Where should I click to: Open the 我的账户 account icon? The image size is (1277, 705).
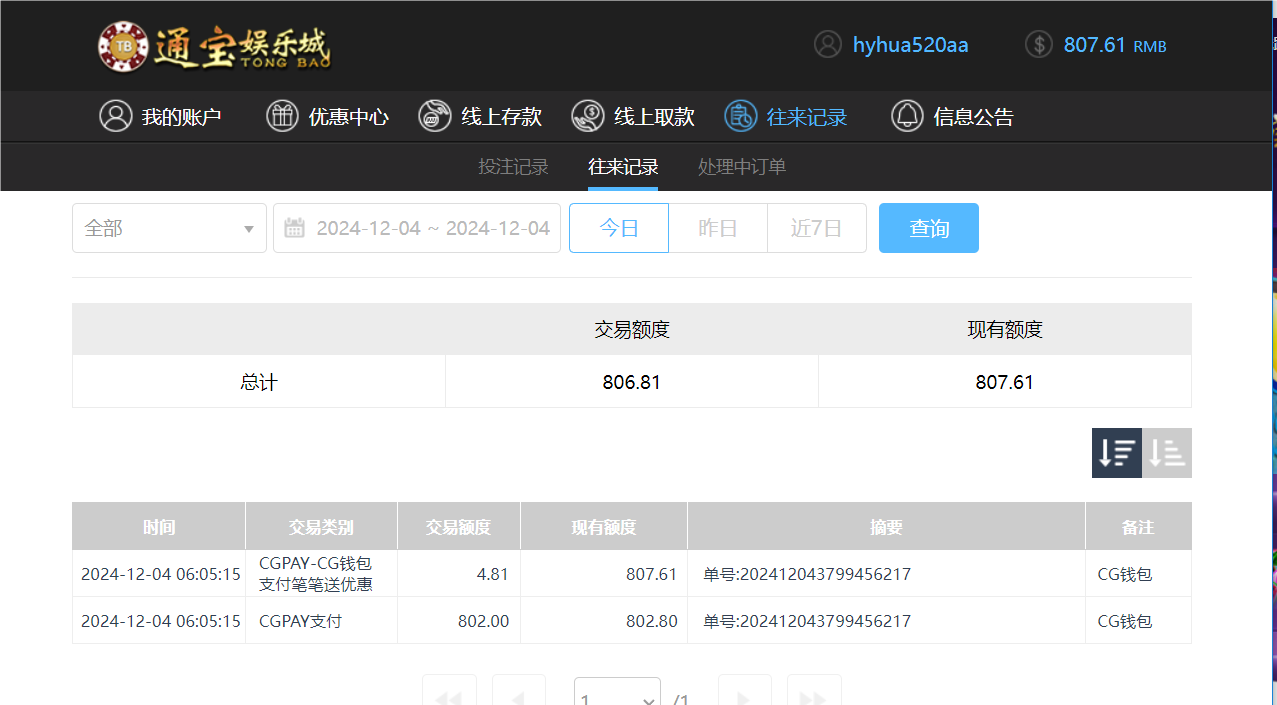click(115, 115)
